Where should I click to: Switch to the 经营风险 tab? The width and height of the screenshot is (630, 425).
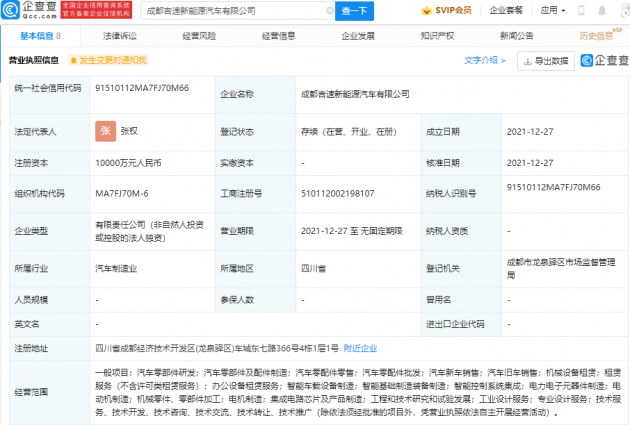tap(199, 36)
